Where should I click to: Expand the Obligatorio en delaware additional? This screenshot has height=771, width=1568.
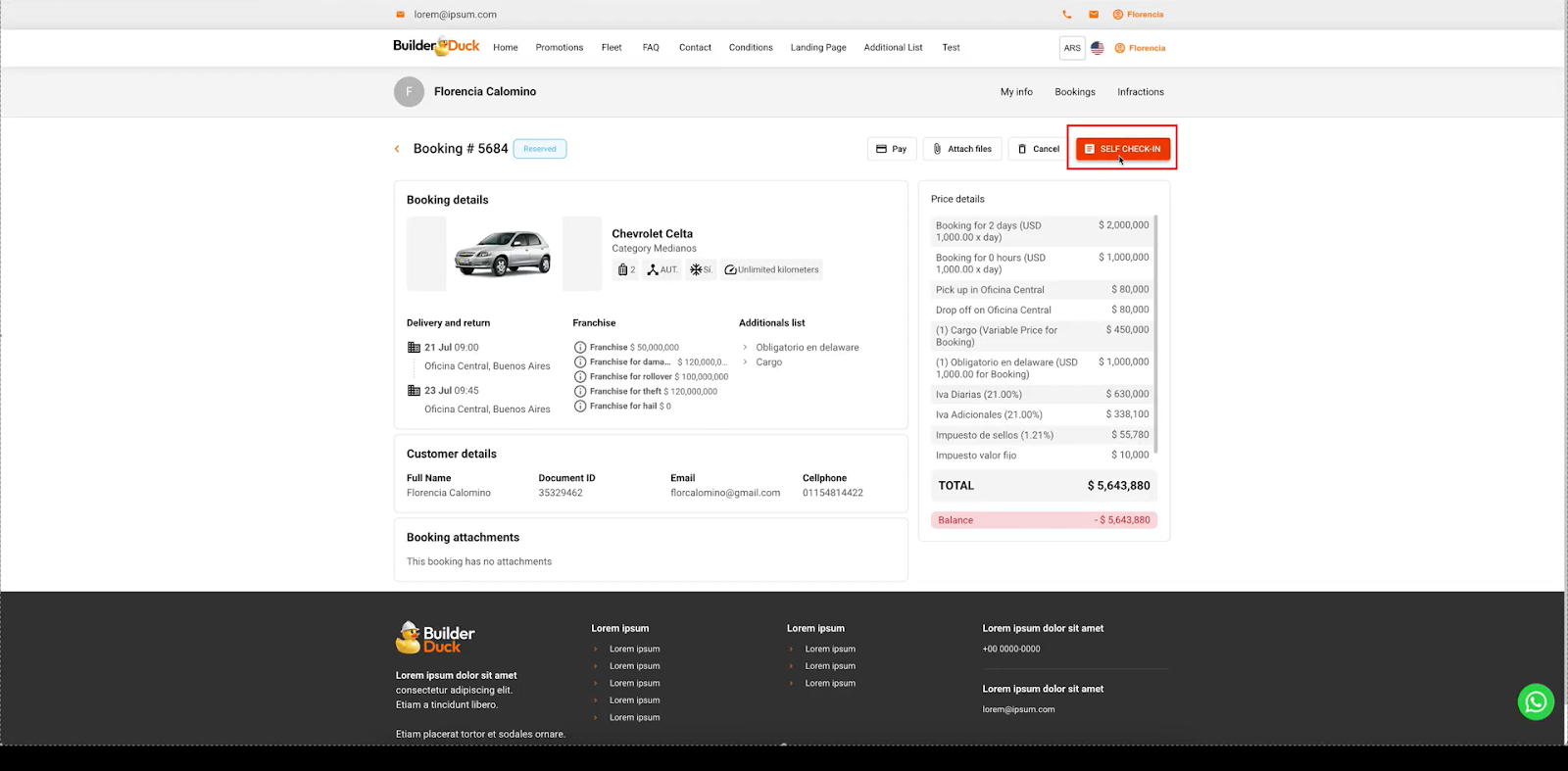pyautogui.click(x=745, y=348)
